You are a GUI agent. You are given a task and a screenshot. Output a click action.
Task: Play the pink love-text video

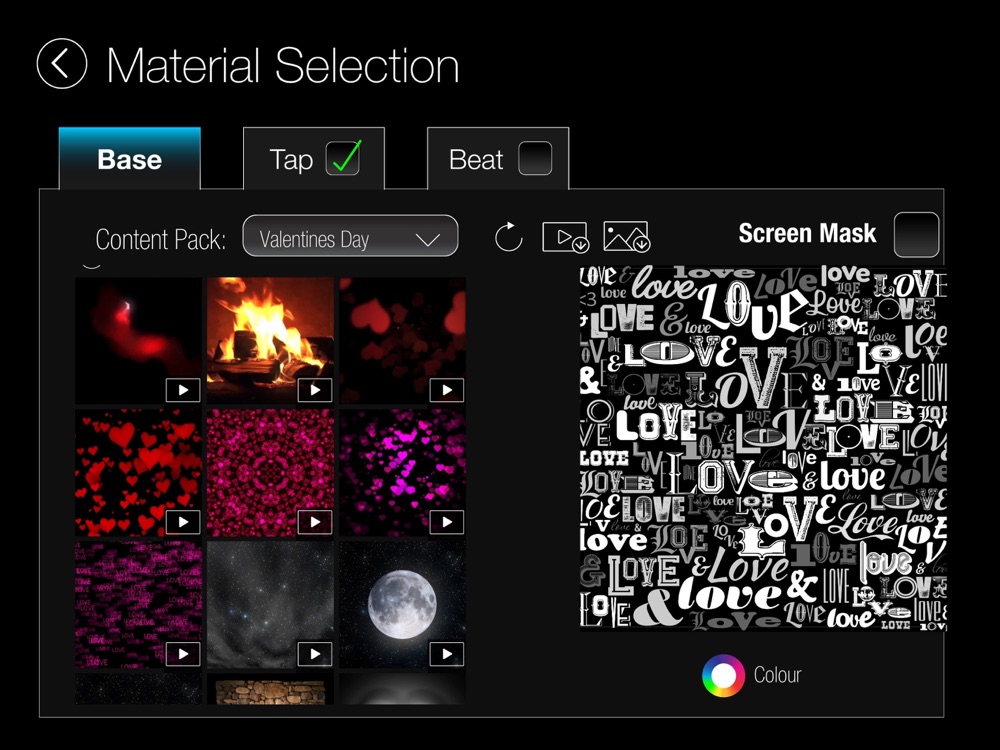(183, 654)
